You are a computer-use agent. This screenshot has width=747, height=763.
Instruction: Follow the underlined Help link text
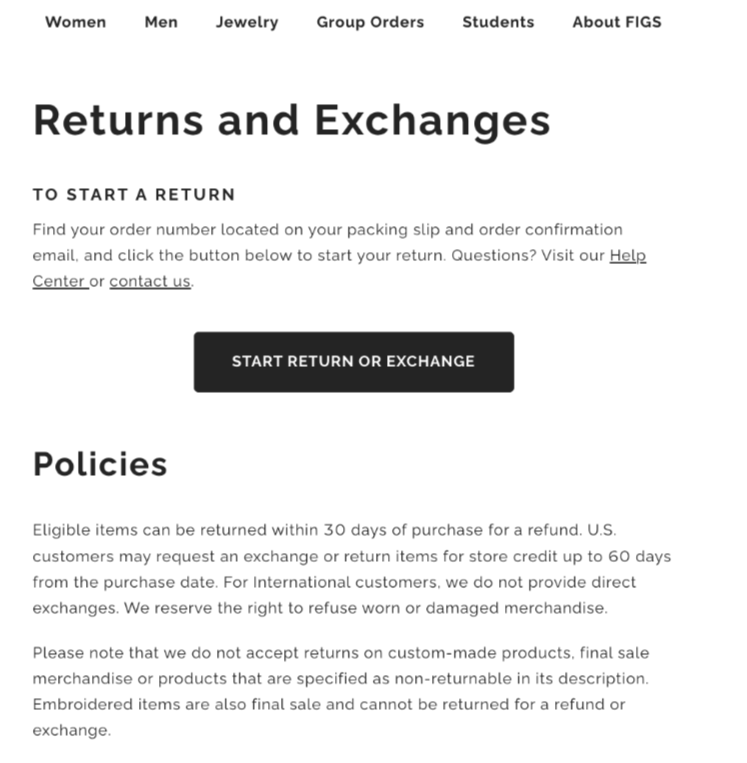628,255
